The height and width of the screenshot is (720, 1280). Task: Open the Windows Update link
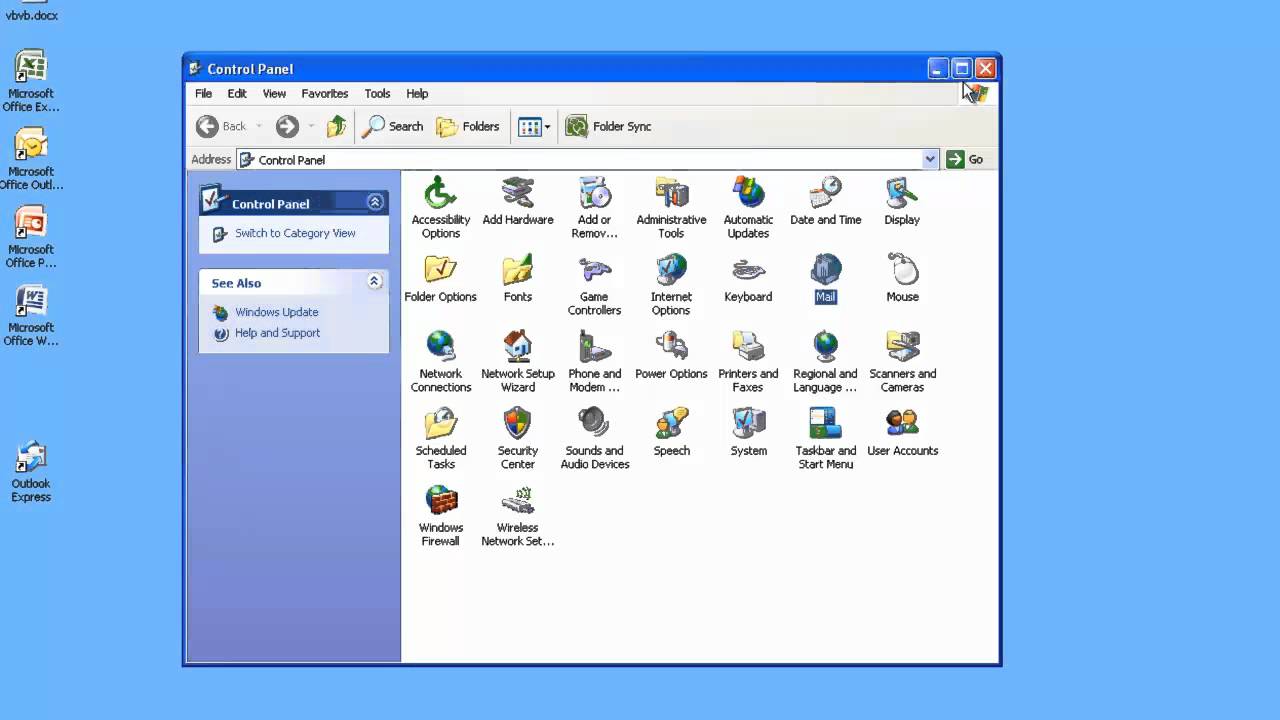click(x=276, y=312)
